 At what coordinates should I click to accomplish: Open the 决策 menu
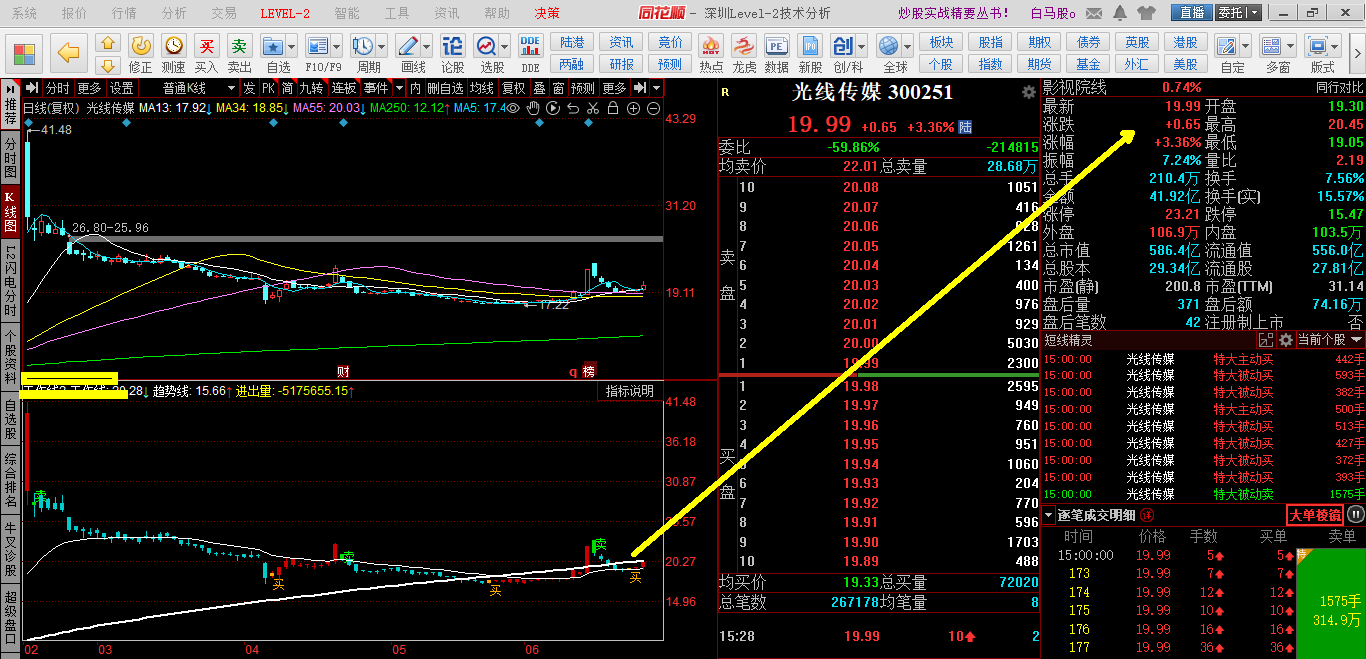[x=547, y=13]
